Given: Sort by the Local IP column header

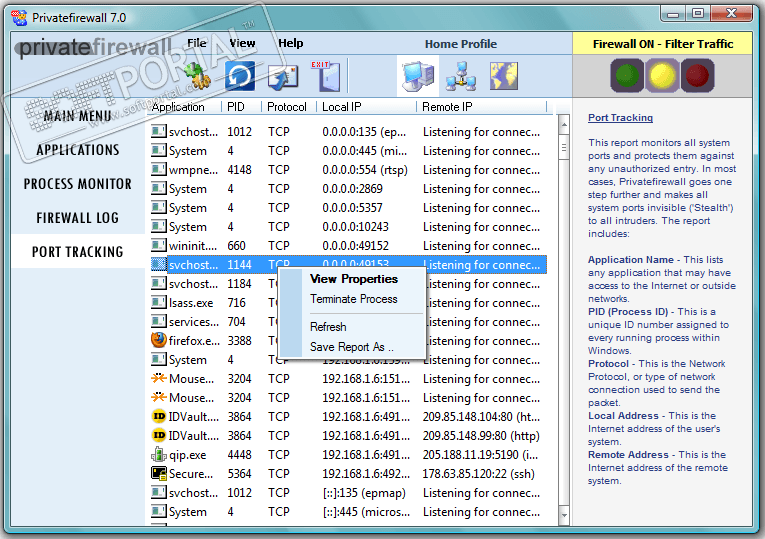Looking at the screenshot, I should pyautogui.click(x=366, y=107).
